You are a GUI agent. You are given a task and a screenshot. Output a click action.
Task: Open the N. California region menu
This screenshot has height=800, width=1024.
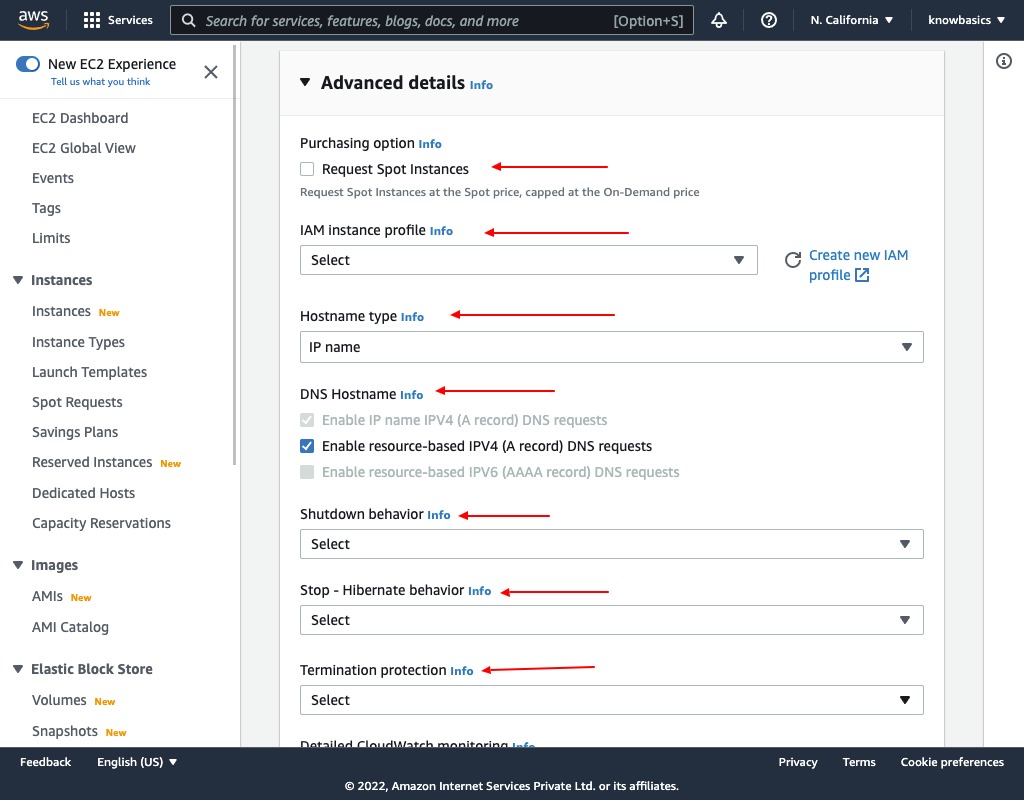[x=851, y=20]
